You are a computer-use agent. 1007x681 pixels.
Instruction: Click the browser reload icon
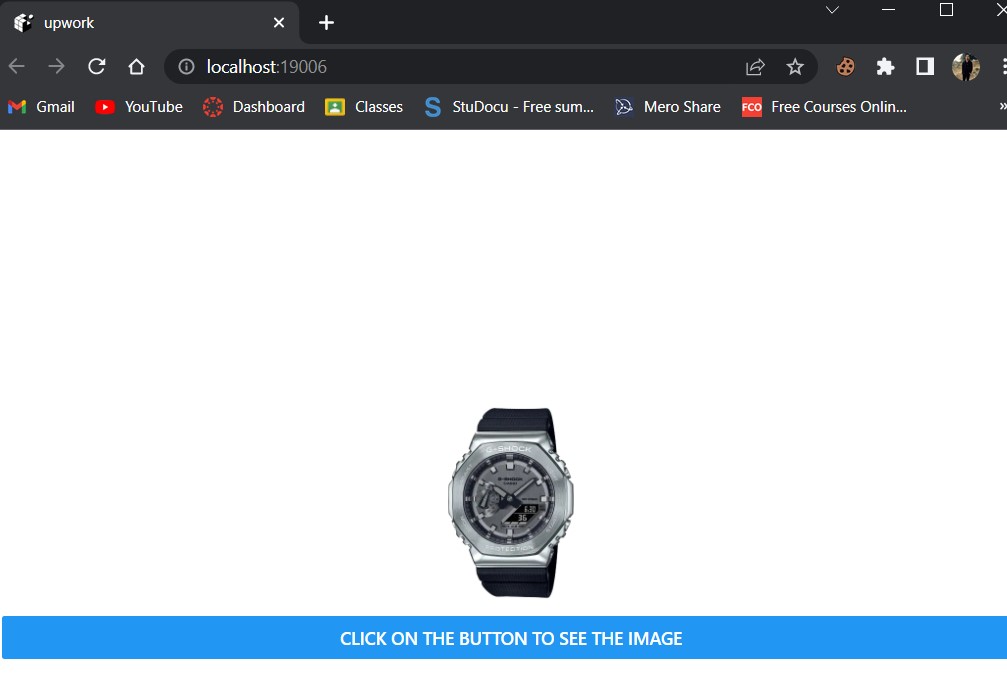point(96,66)
